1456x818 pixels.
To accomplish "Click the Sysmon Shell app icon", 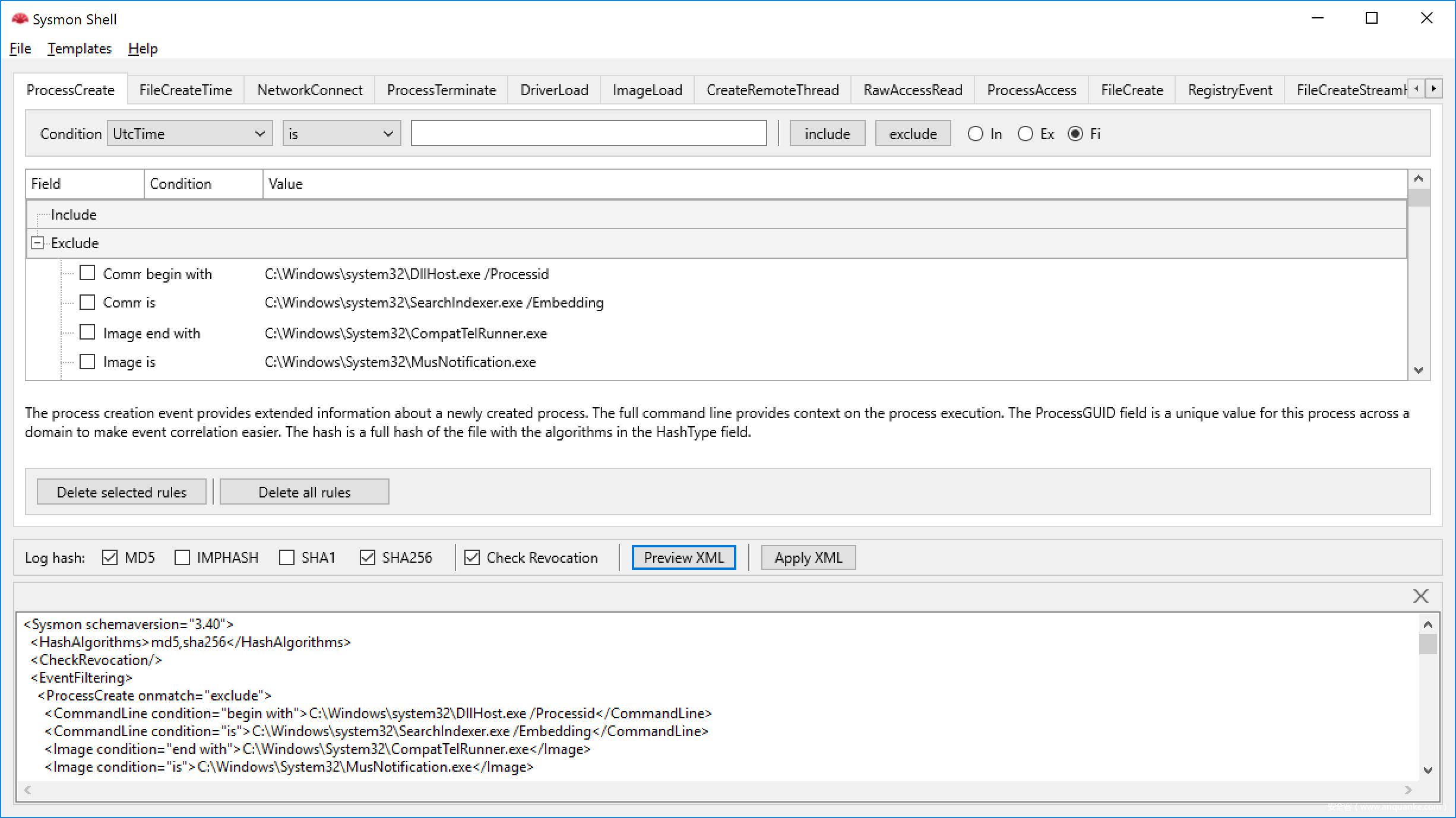I will click(20, 19).
